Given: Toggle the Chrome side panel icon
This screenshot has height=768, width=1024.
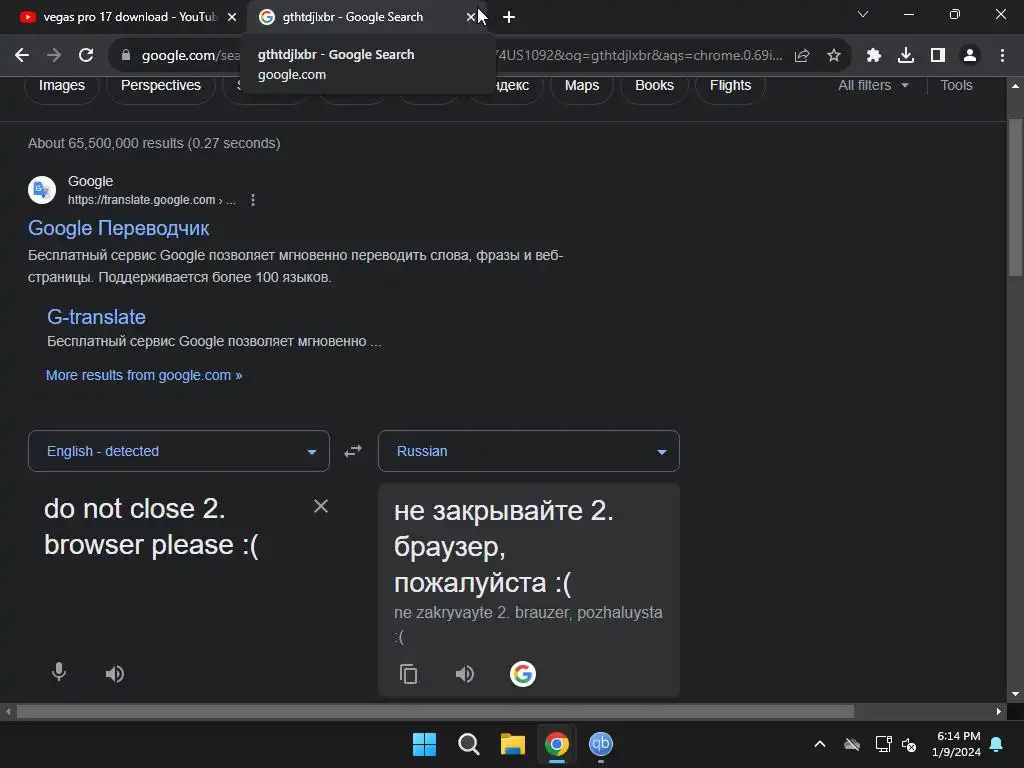Looking at the screenshot, I should [938, 56].
